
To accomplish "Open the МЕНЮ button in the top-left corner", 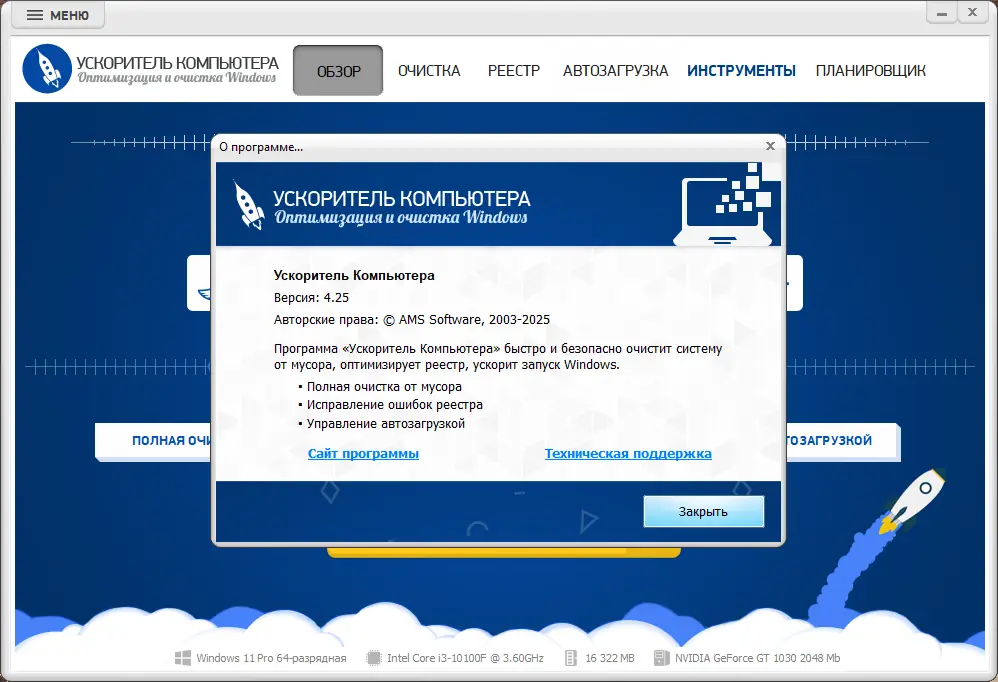I will [x=57, y=14].
